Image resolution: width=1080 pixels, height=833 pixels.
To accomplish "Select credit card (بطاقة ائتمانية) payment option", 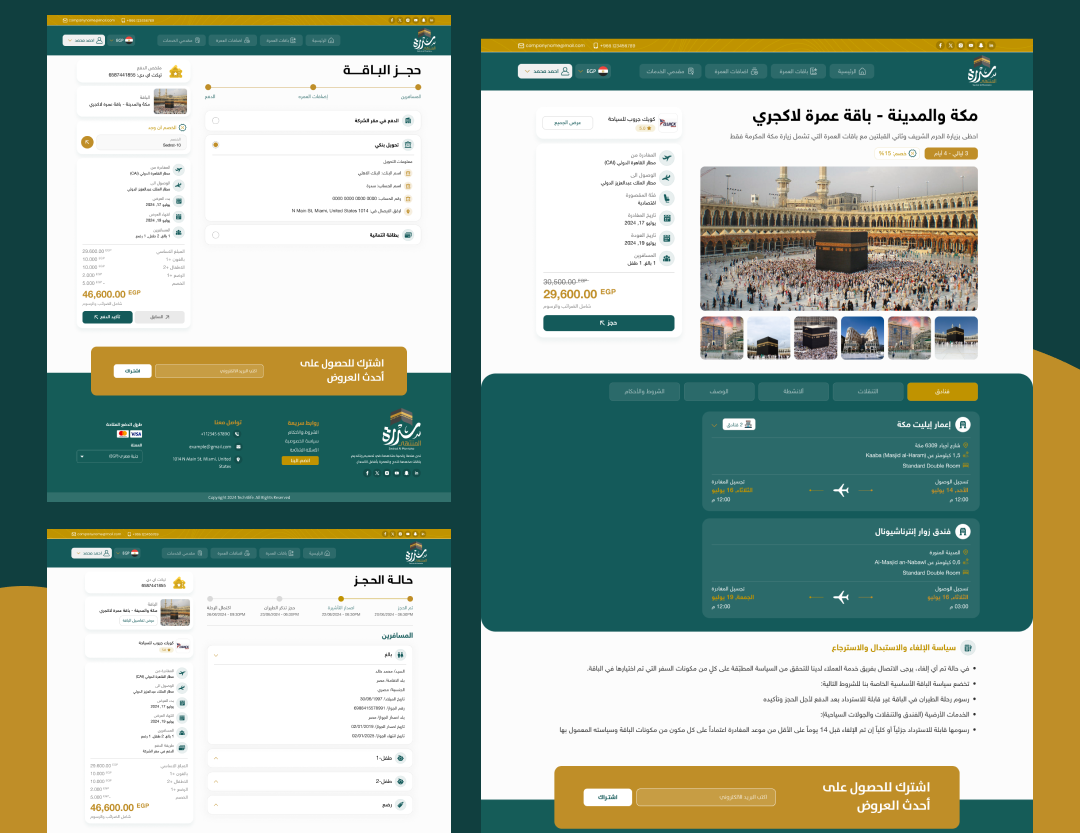I will click(216, 235).
